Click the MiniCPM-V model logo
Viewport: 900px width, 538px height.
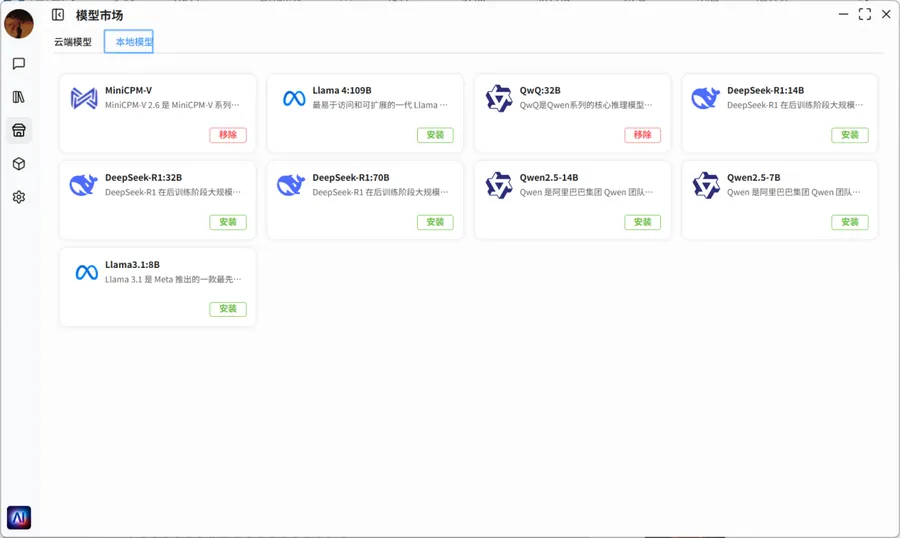(x=84, y=98)
